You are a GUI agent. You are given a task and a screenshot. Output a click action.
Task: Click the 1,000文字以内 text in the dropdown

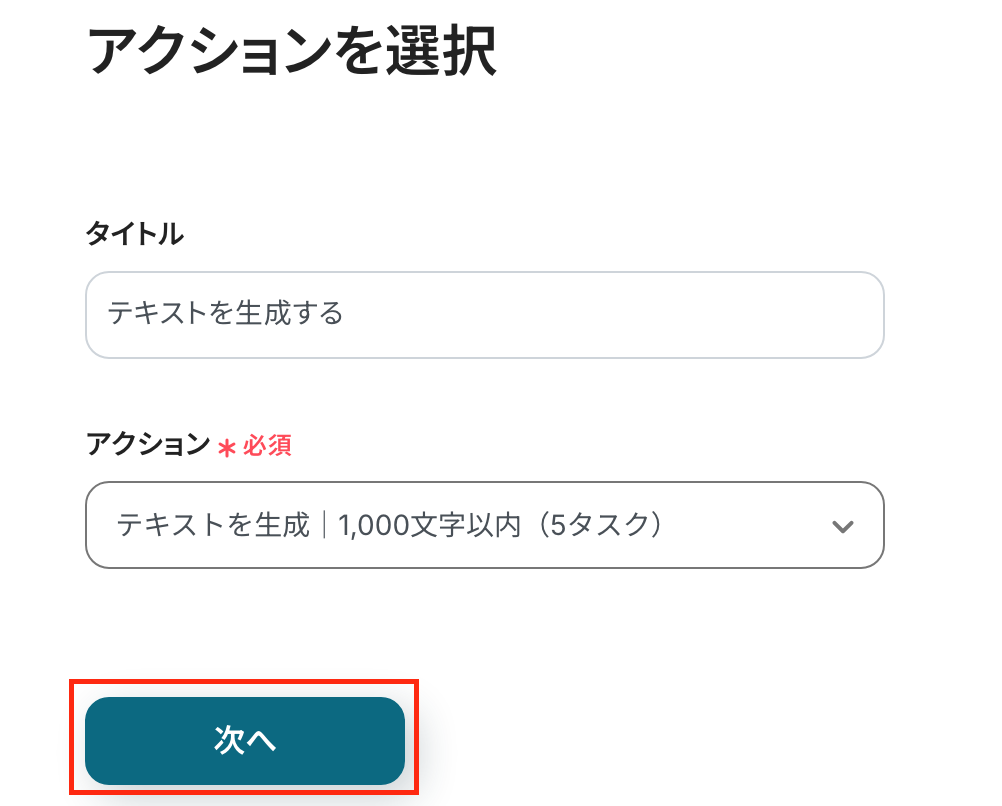[430, 525]
